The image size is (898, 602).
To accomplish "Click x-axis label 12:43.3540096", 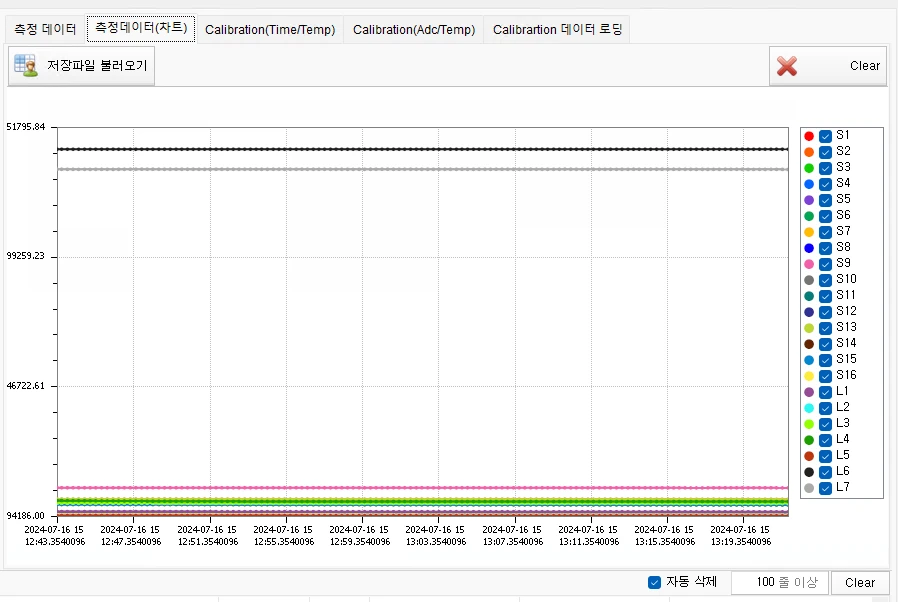I will click(55, 542).
